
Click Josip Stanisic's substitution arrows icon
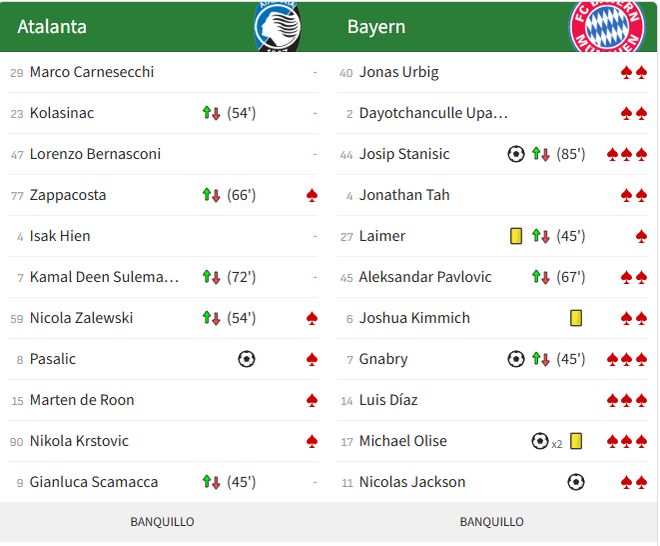pos(541,154)
